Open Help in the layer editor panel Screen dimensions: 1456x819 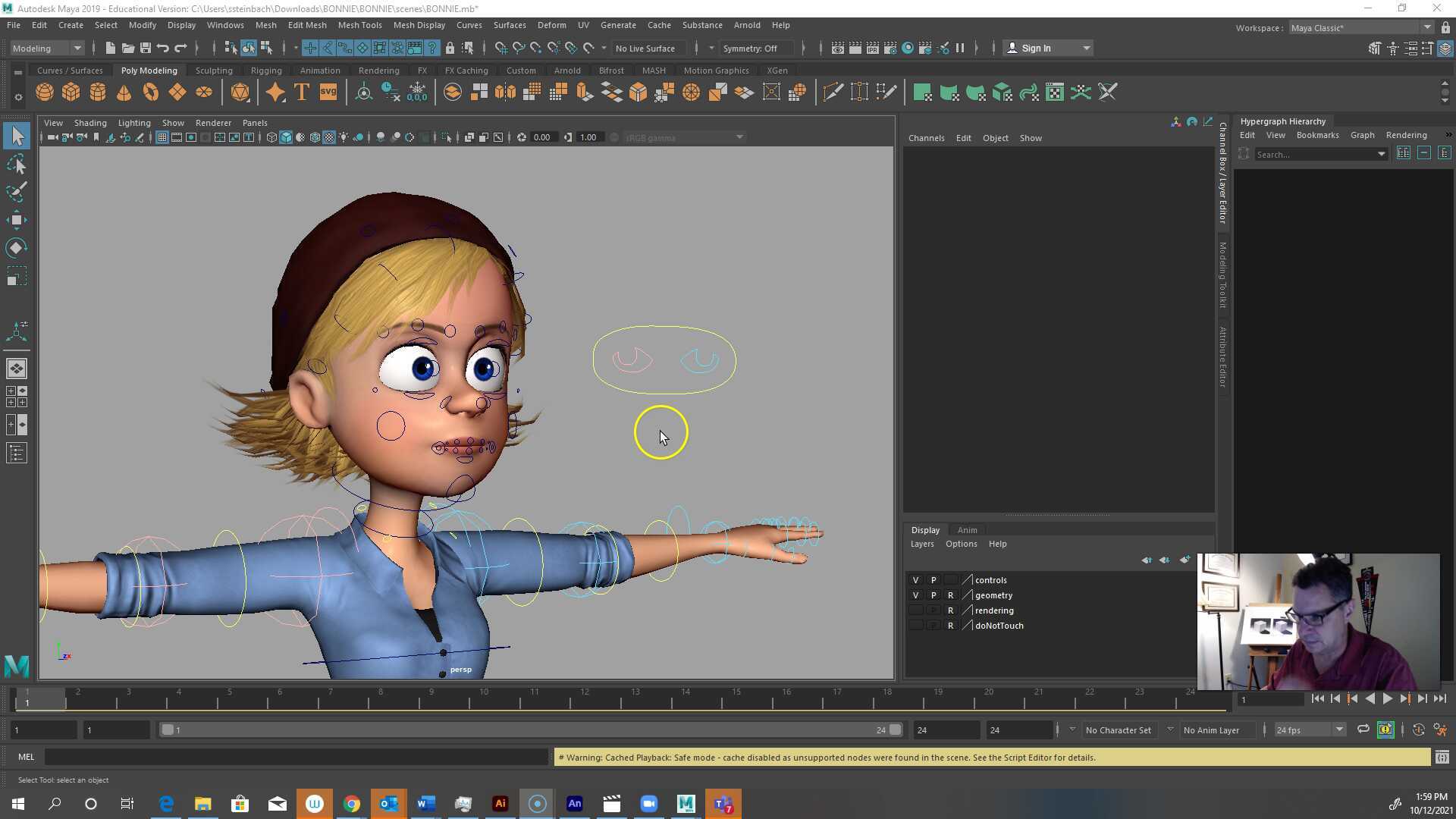pyautogui.click(x=997, y=544)
